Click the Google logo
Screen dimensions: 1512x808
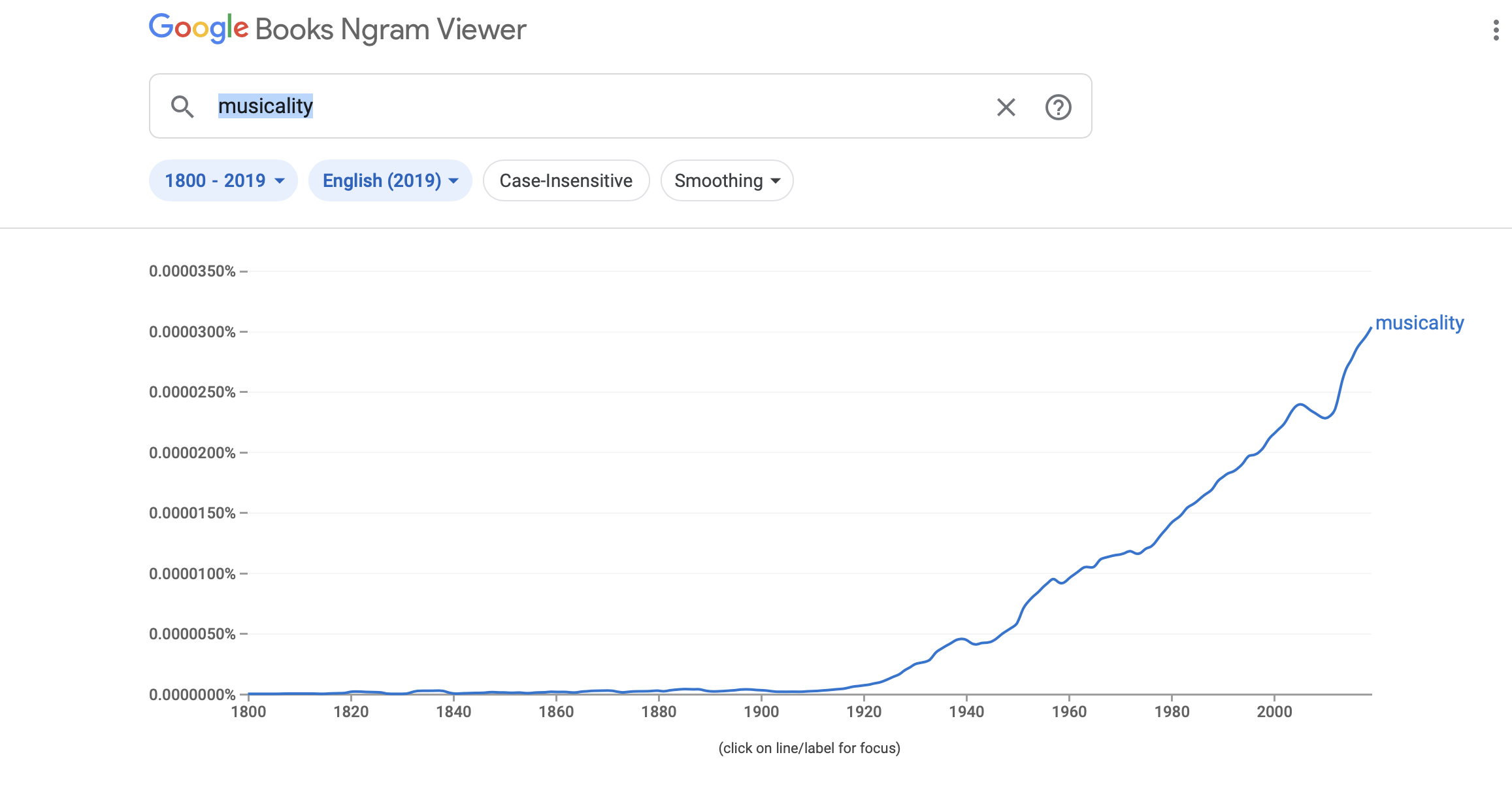pos(199,29)
